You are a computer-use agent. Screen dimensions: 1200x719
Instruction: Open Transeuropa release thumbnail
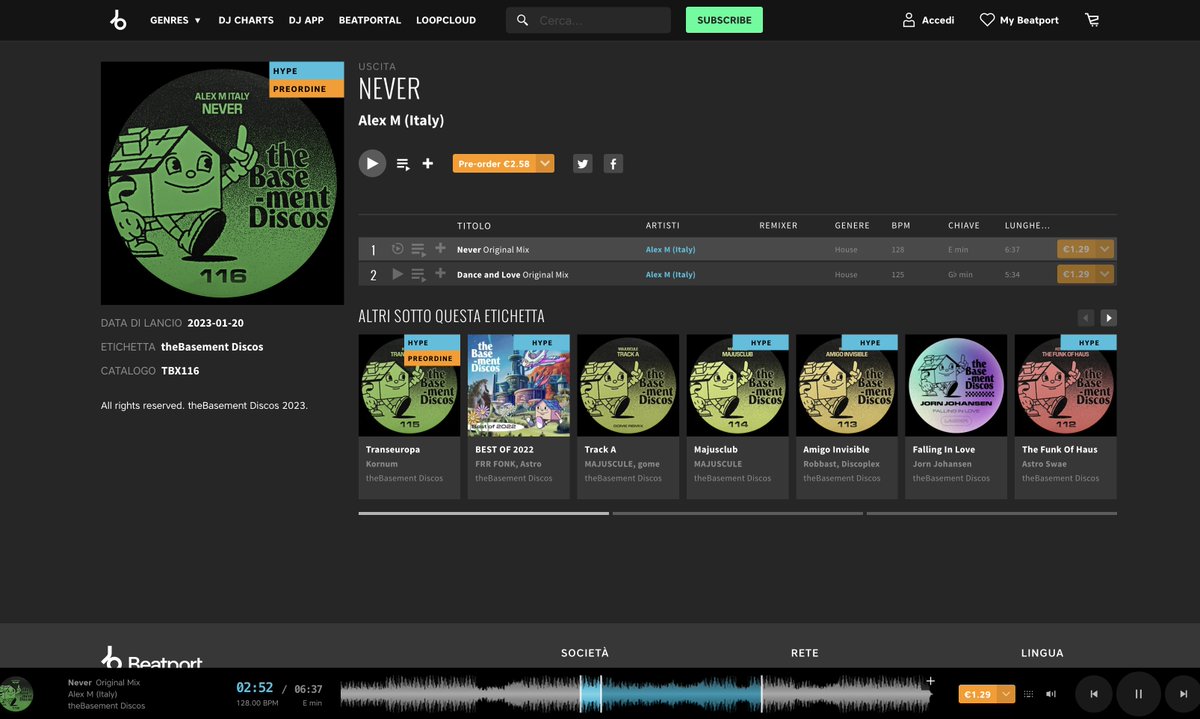410,386
